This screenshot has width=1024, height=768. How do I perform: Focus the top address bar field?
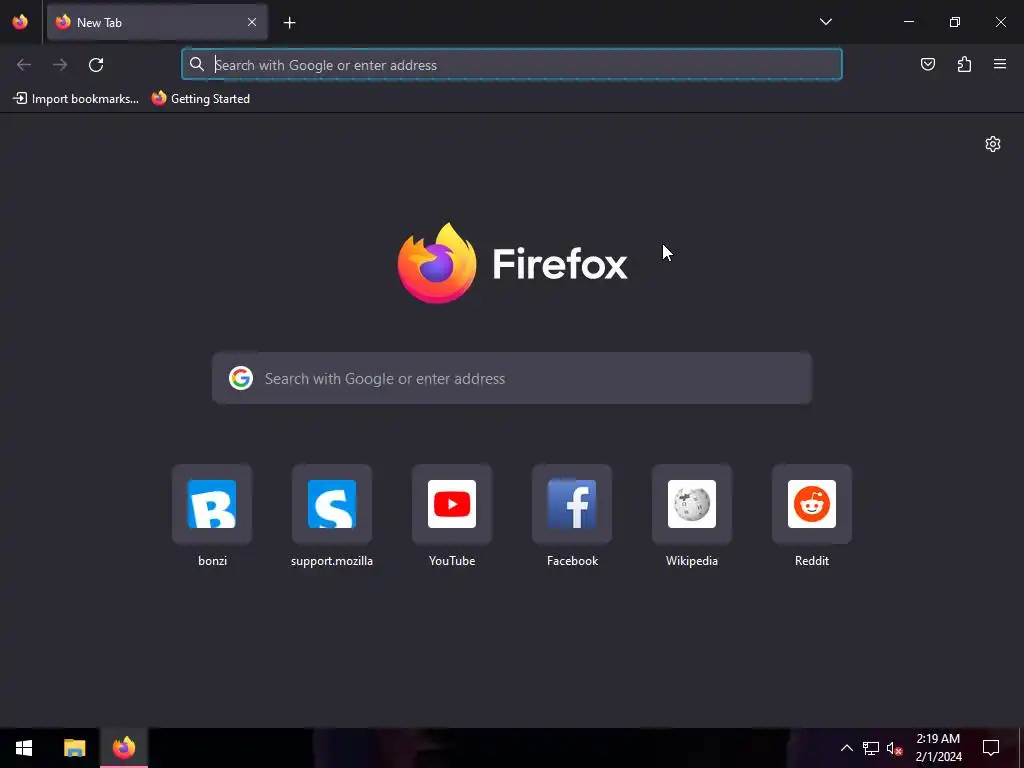coord(511,65)
